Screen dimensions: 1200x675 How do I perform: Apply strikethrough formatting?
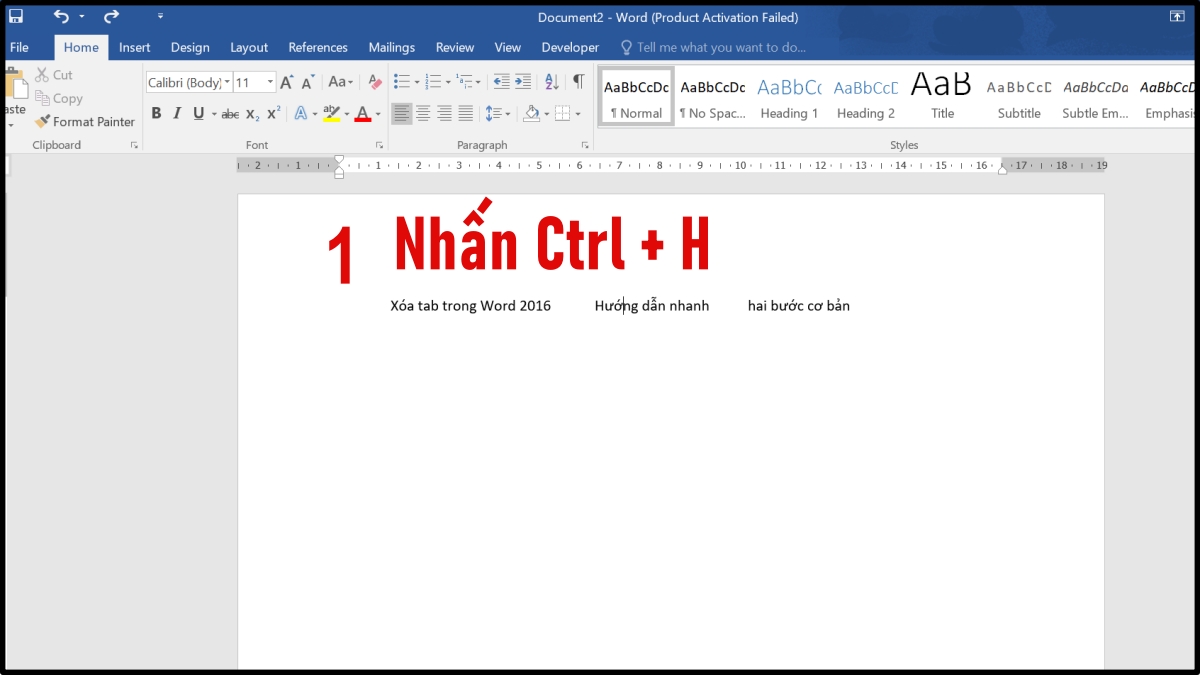coord(229,113)
